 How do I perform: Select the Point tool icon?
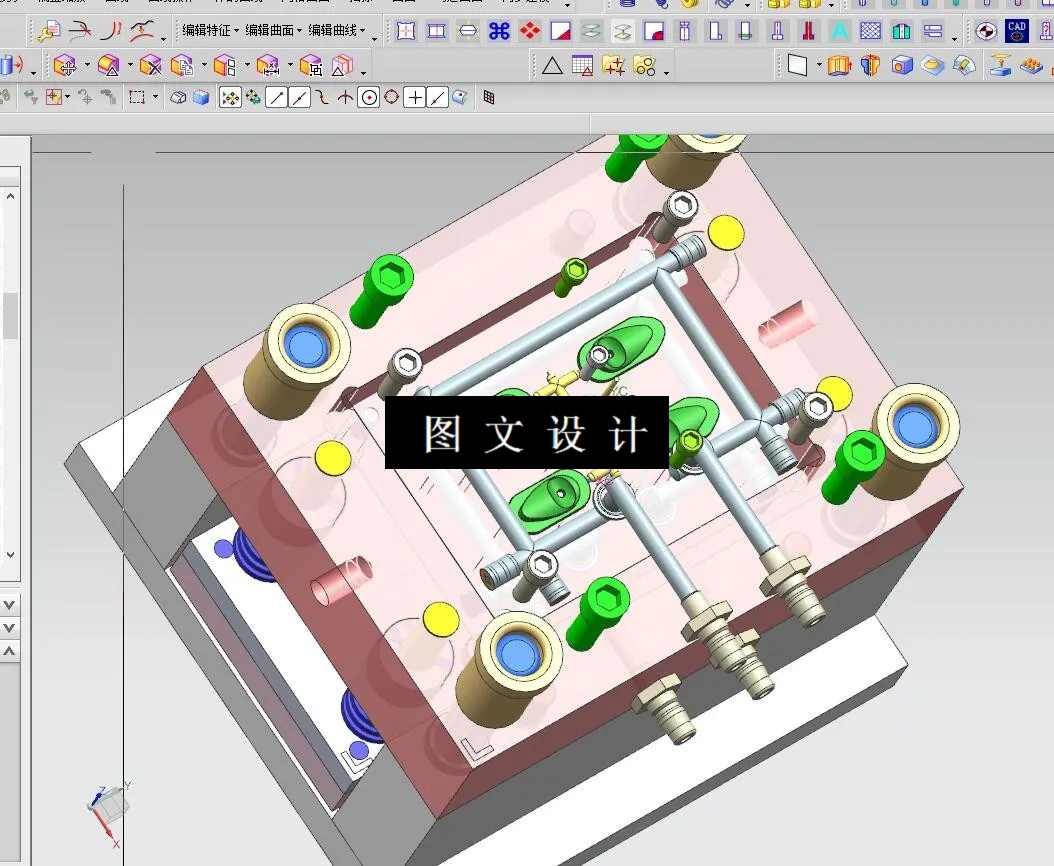pyautogui.click(x=415, y=97)
